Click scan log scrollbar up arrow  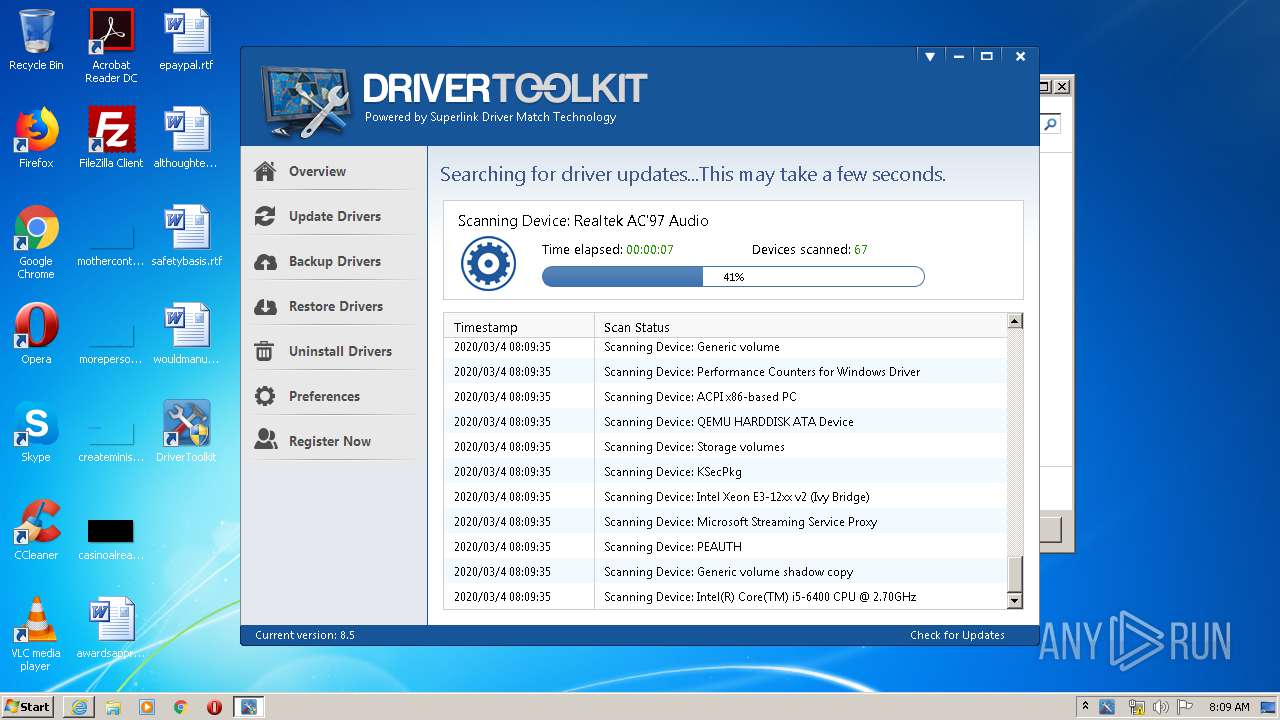coord(1015,321)
